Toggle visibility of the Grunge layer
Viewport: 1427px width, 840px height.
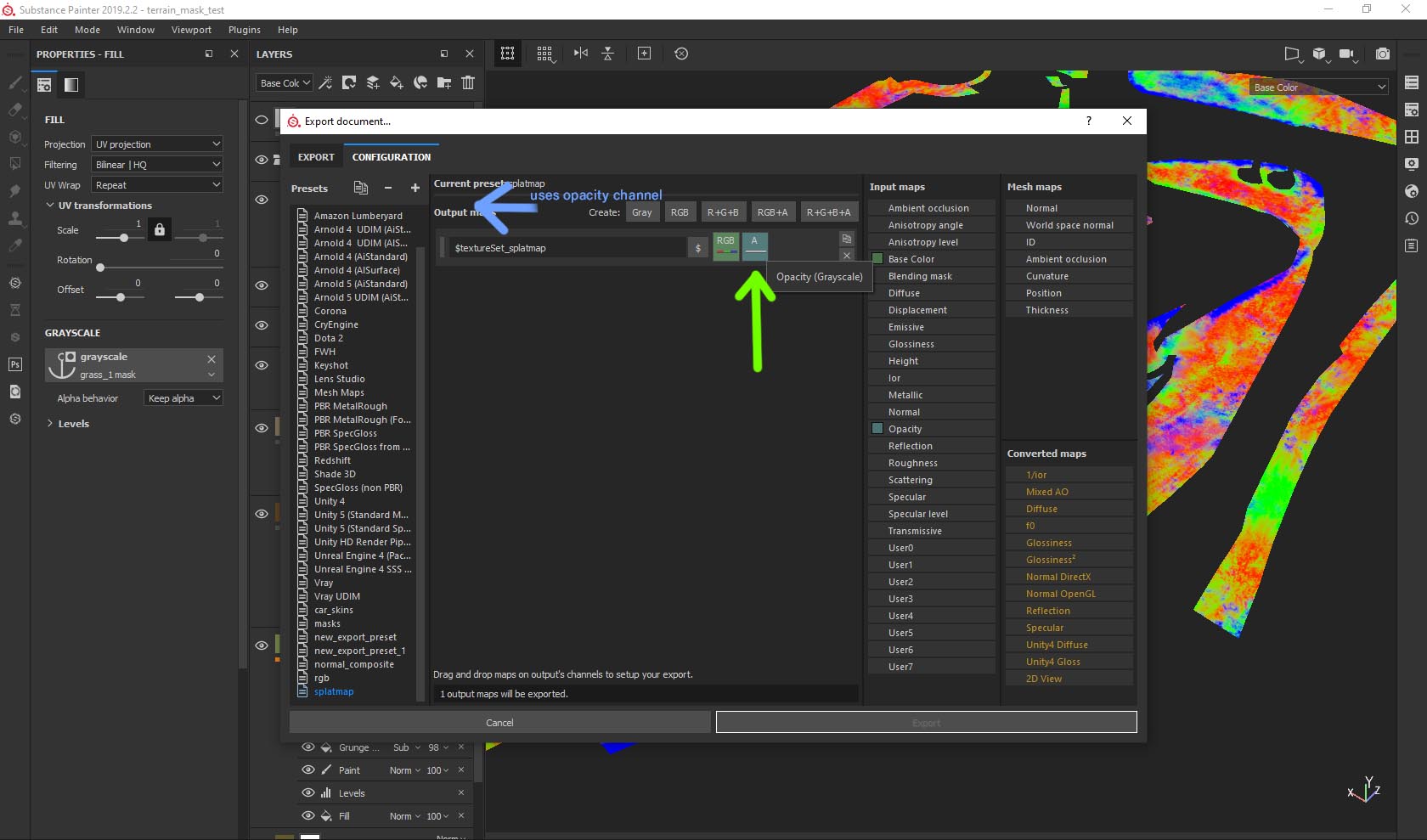pyautogui.click(x=308, y=747)
